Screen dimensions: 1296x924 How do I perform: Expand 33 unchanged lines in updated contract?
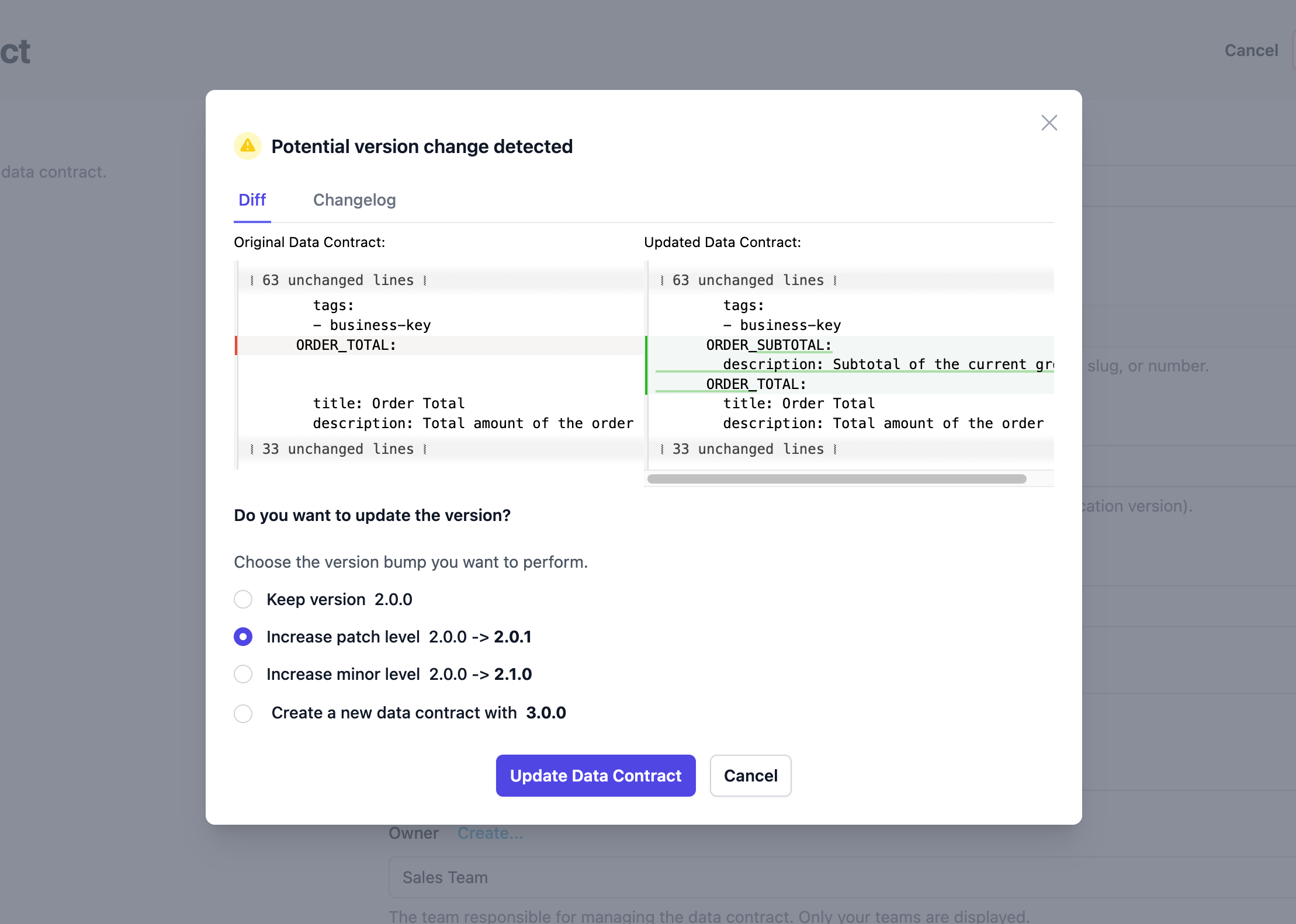click(748, 449)
